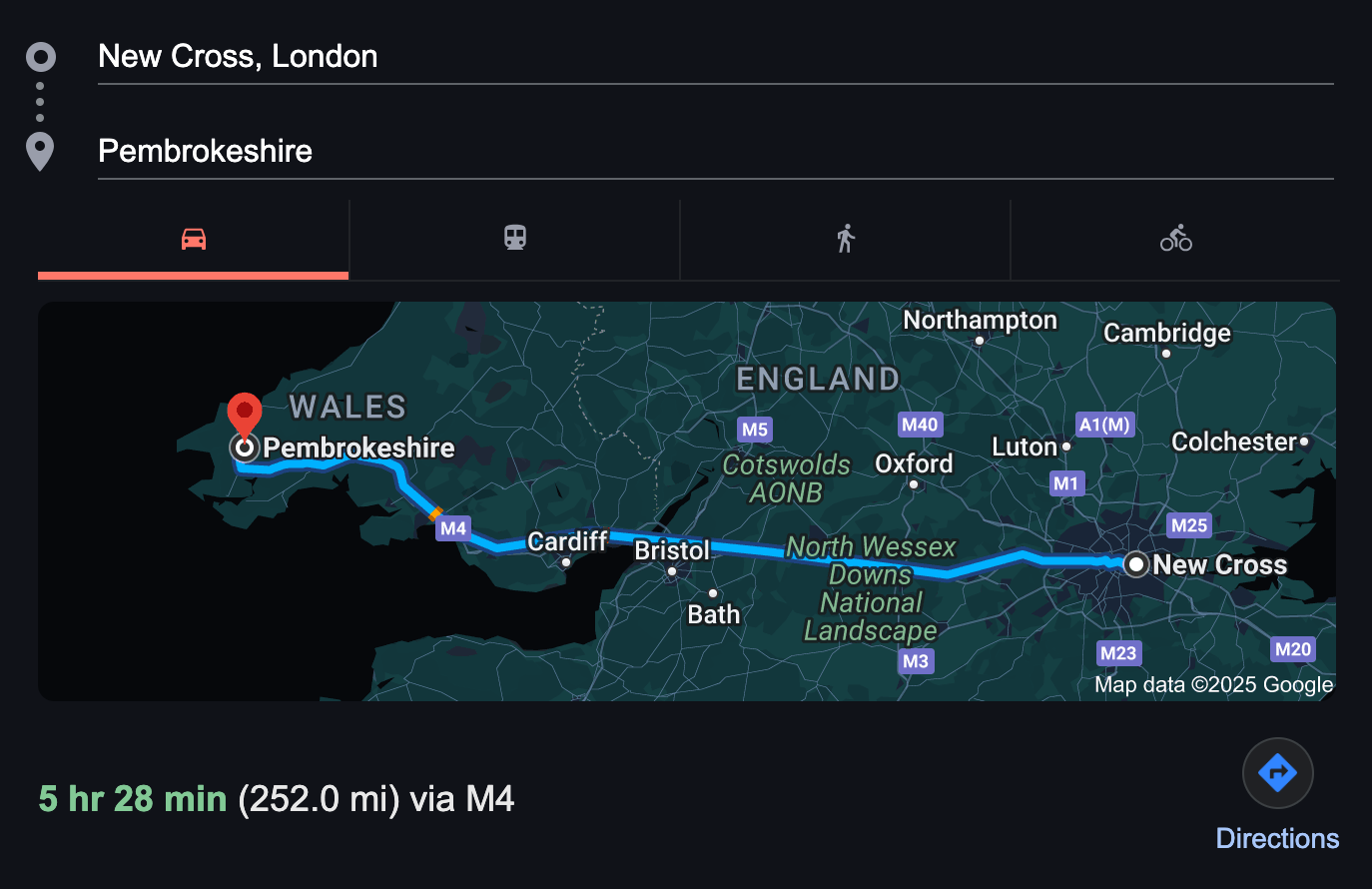Click the Cardiff city label on map
The image size is (1372, 889).
(x=566, y=541)
